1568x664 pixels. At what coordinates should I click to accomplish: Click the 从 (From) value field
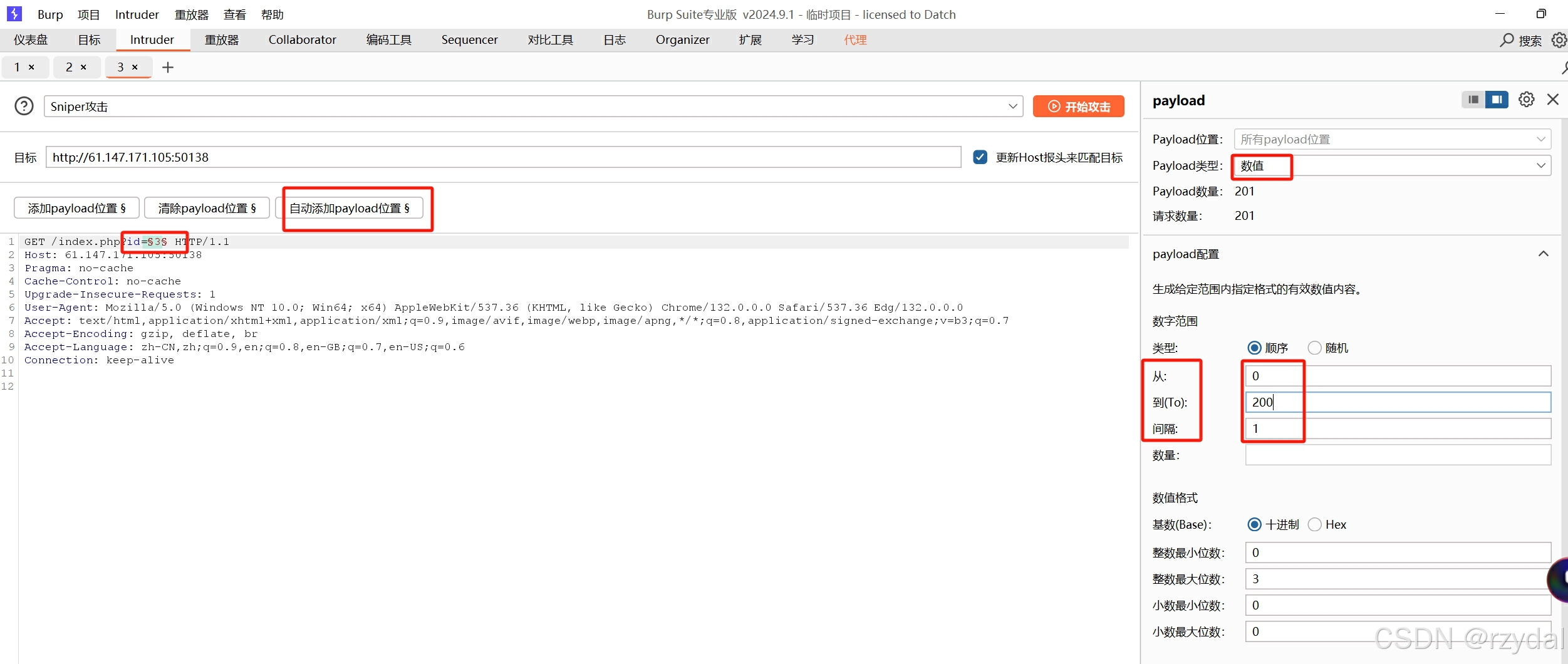pos(1398,376)
